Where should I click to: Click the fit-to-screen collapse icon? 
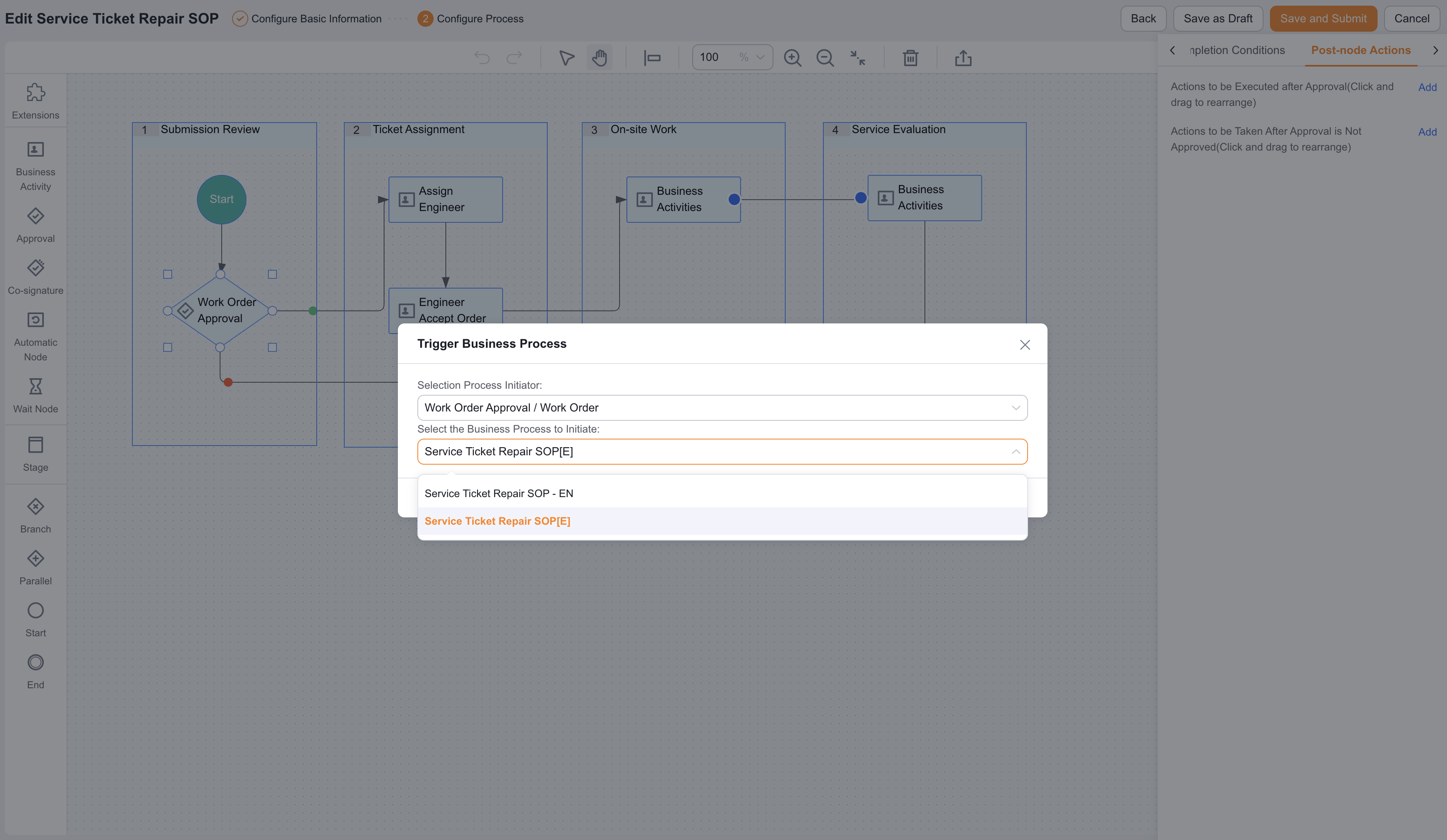(858, 57)
